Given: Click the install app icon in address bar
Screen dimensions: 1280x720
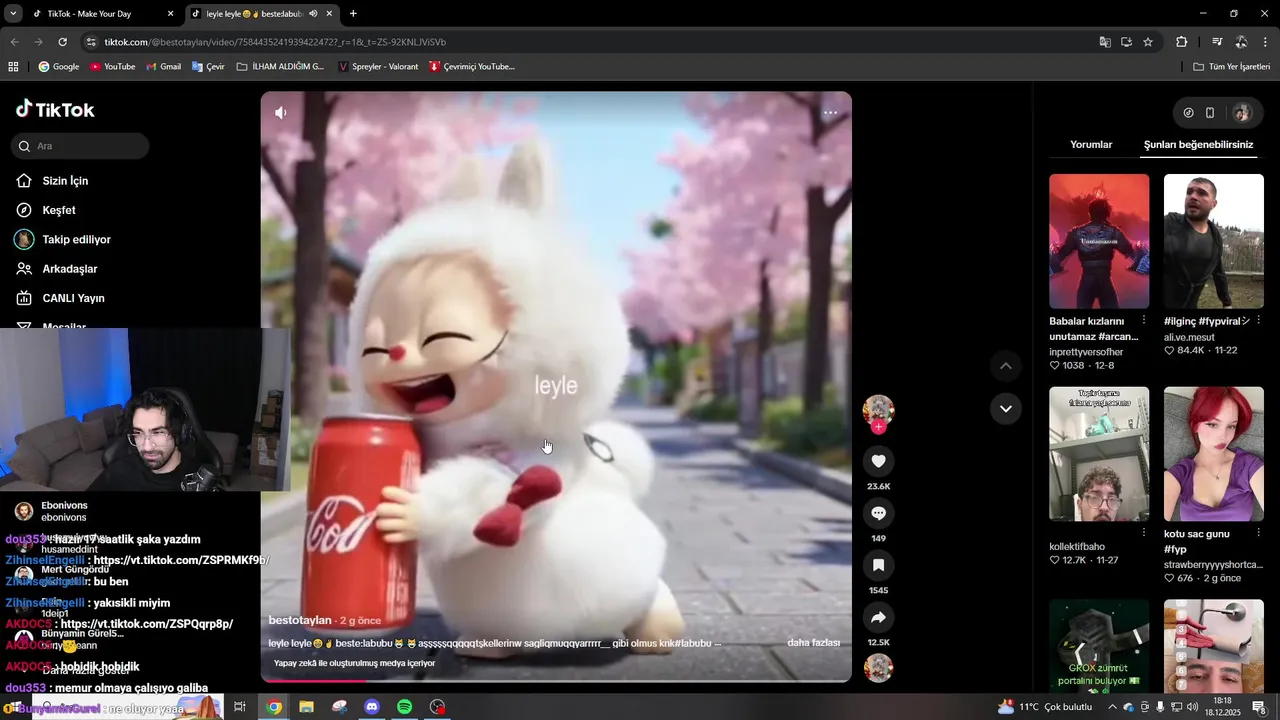Looking at the screenshot, I should tap(1126, 42).
